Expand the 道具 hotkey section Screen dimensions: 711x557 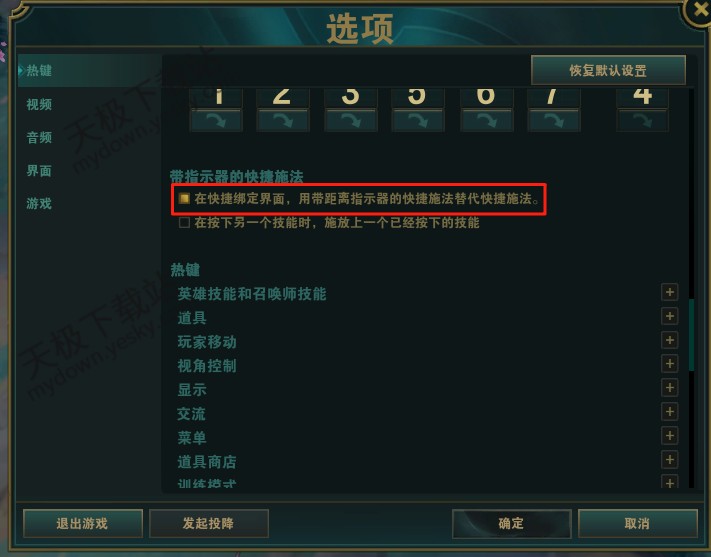(x=670, y=316)
